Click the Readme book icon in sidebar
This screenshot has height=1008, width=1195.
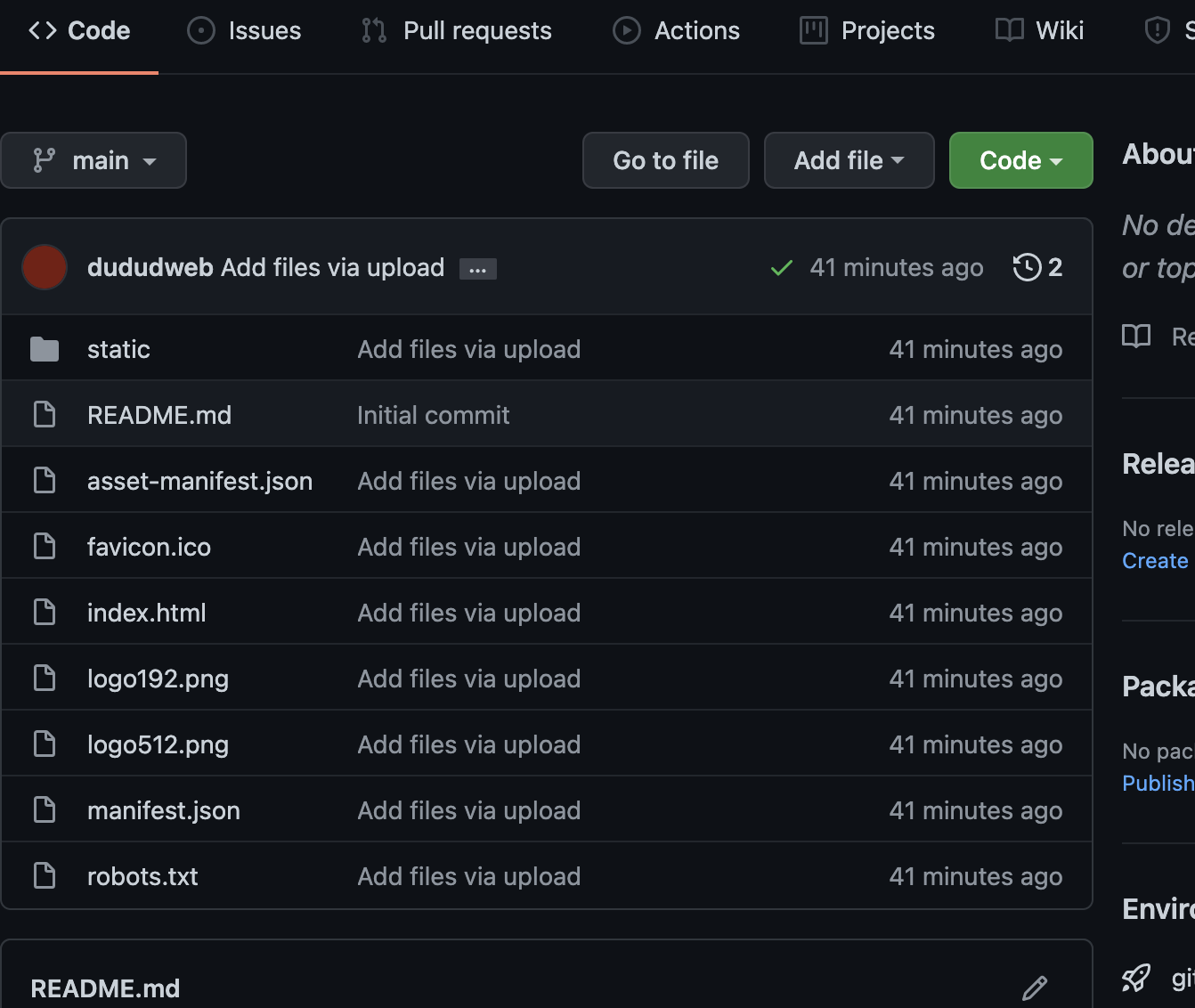[x=1136, y=336]
